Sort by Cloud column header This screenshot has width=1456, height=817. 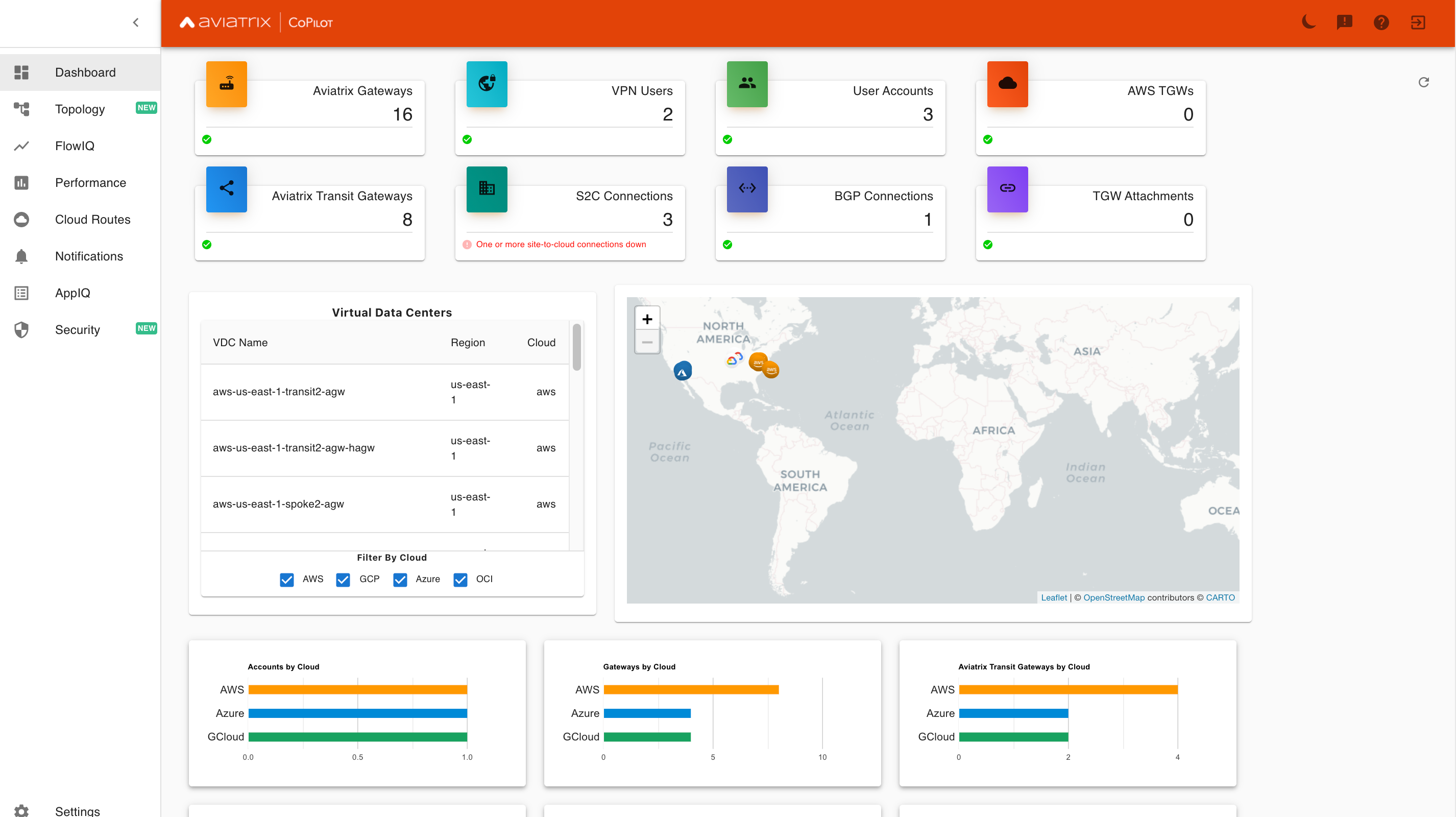pos(541,343)
